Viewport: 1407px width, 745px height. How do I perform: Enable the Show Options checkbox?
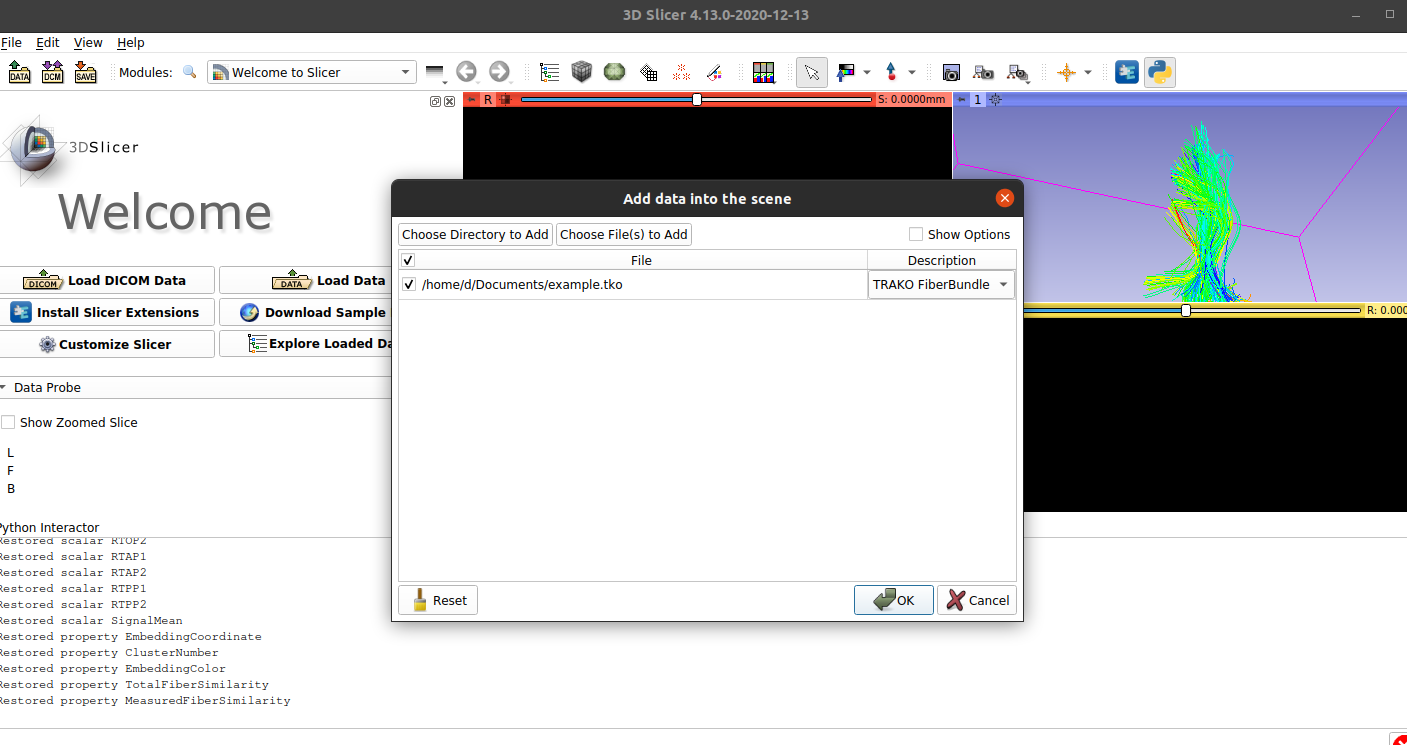coord(916,234)
